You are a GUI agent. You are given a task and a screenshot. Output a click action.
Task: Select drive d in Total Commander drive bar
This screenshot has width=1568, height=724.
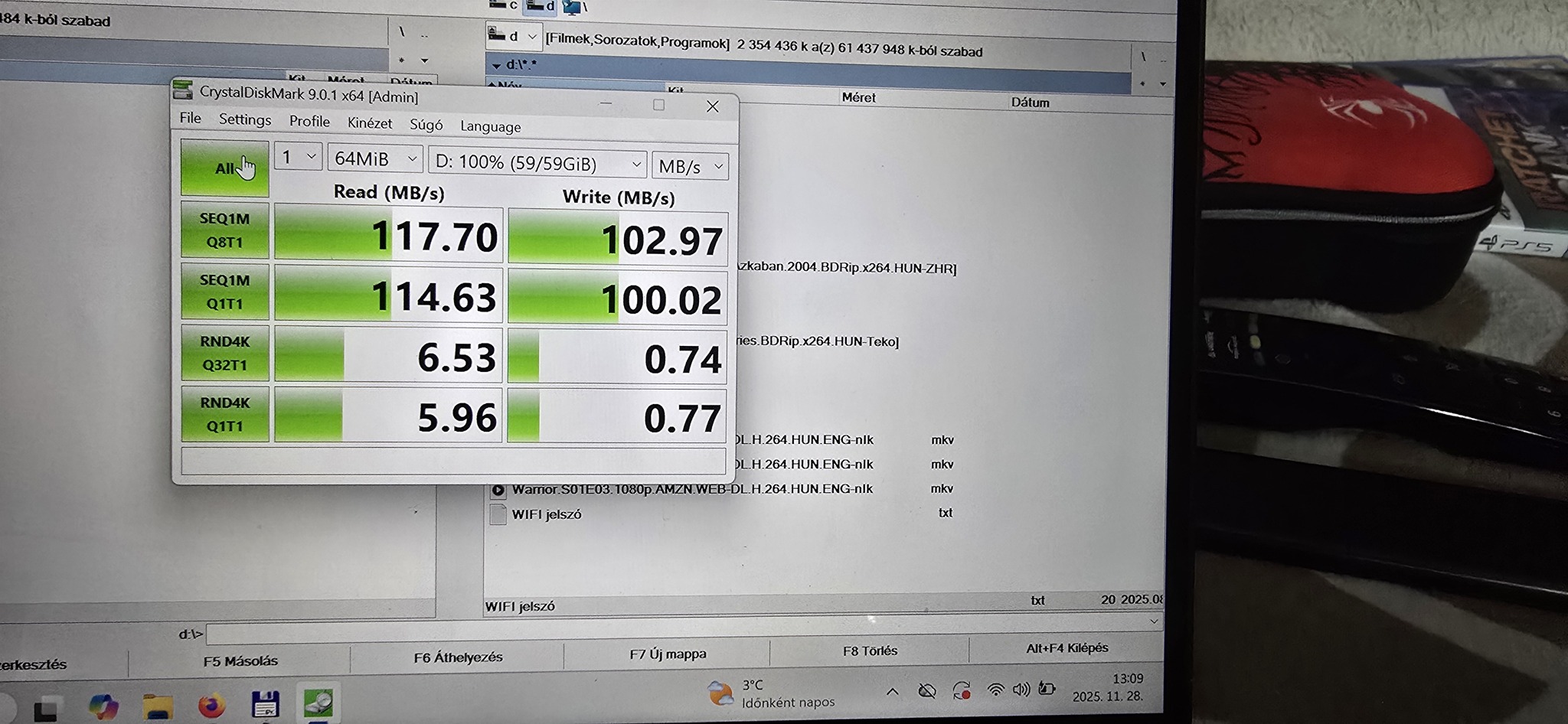click(x=541, y=6)
